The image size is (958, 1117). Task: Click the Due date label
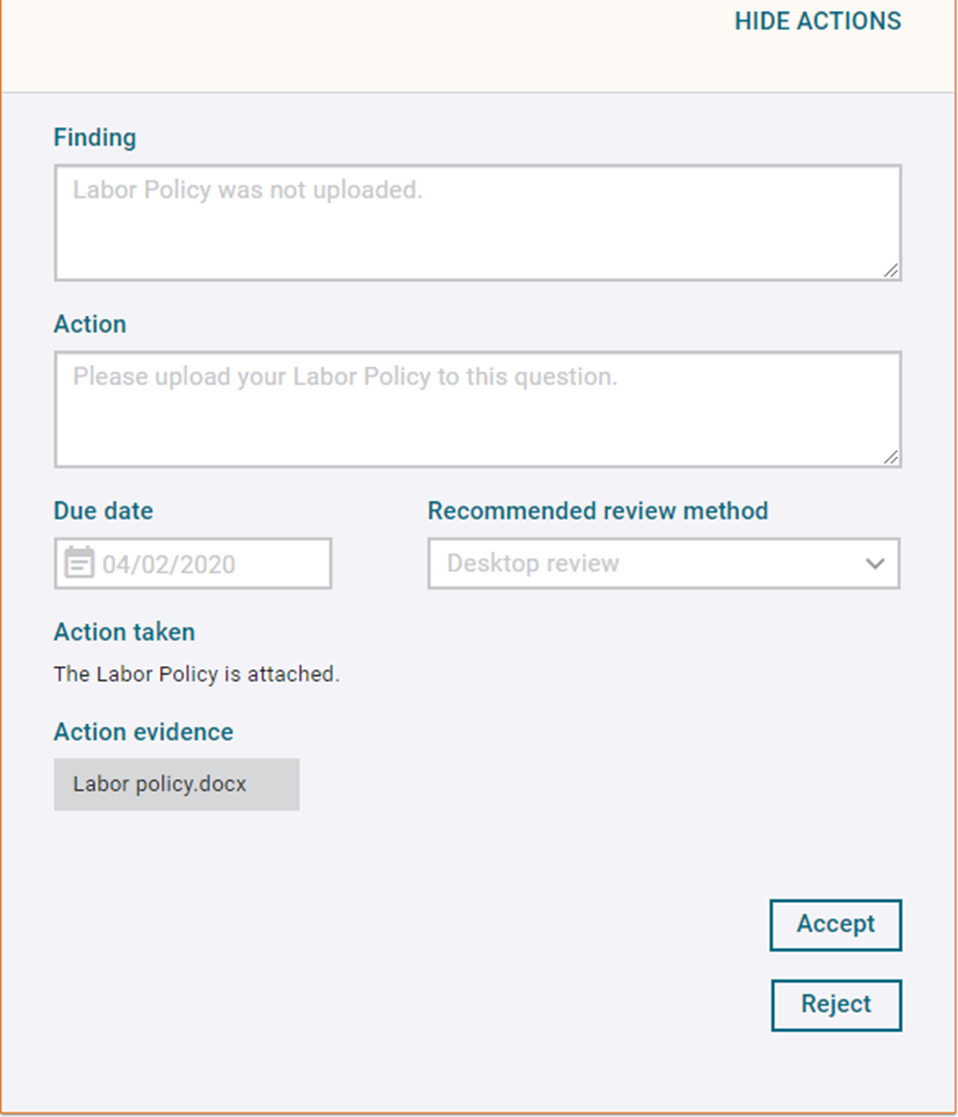coord(103,511)
